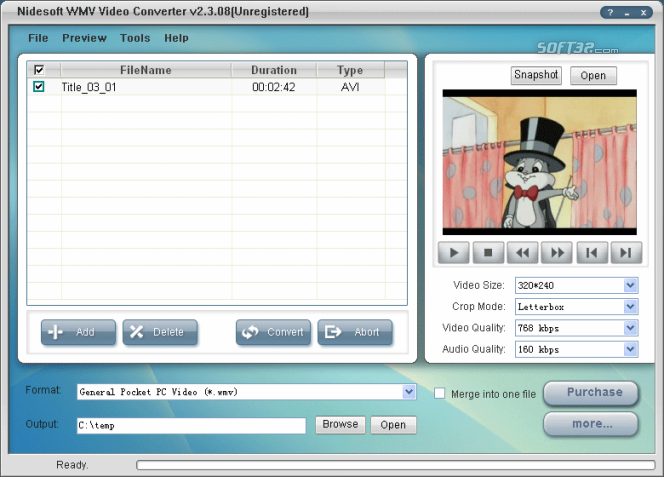Abort the current conversion
The height and width of the screenshot is (477, 664).
coord(355,332)
